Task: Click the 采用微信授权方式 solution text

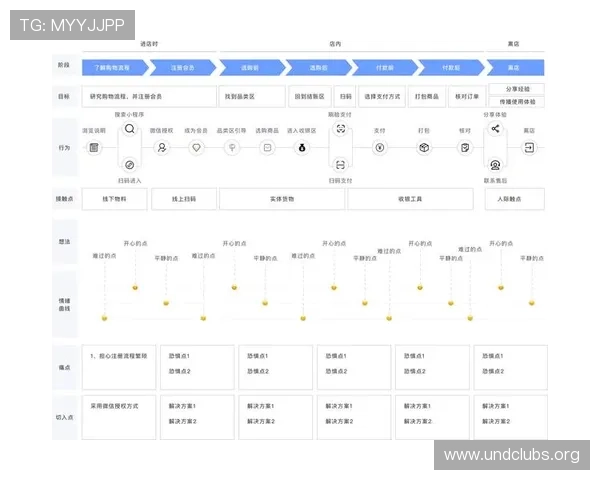Action: [x=114, y=406]
